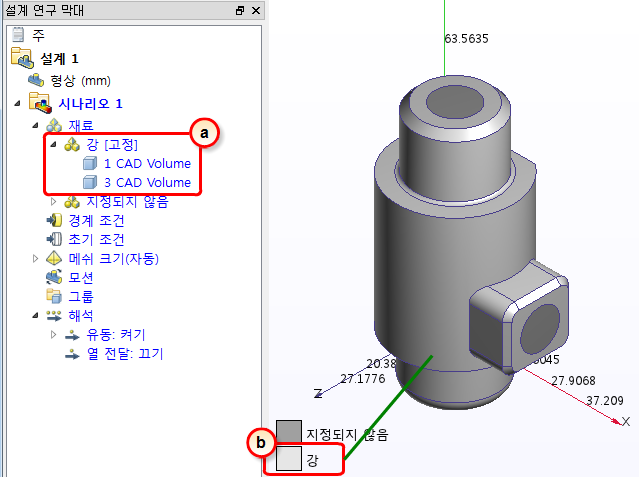Click the 주 notes icon
The height and width of the screenshot is (477, 639).
(18, 35)
